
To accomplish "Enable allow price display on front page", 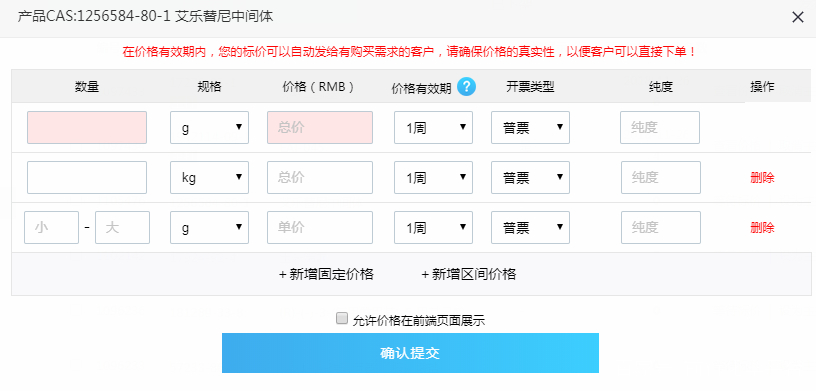I will [x=341, y=319].
